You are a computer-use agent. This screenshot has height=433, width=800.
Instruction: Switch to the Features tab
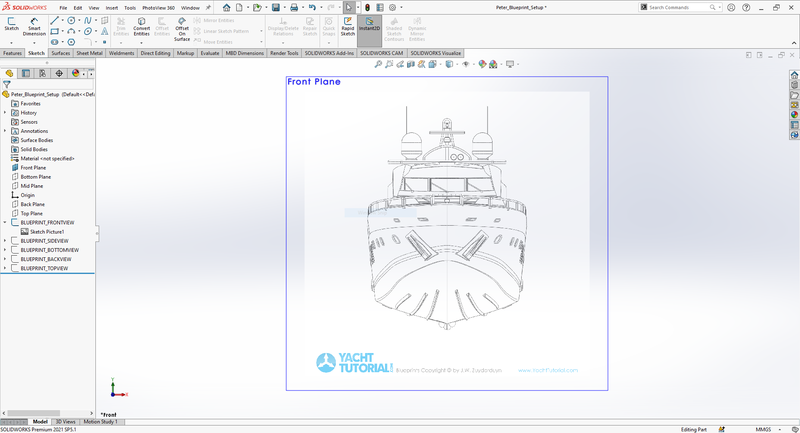click(x=12, y=53)
